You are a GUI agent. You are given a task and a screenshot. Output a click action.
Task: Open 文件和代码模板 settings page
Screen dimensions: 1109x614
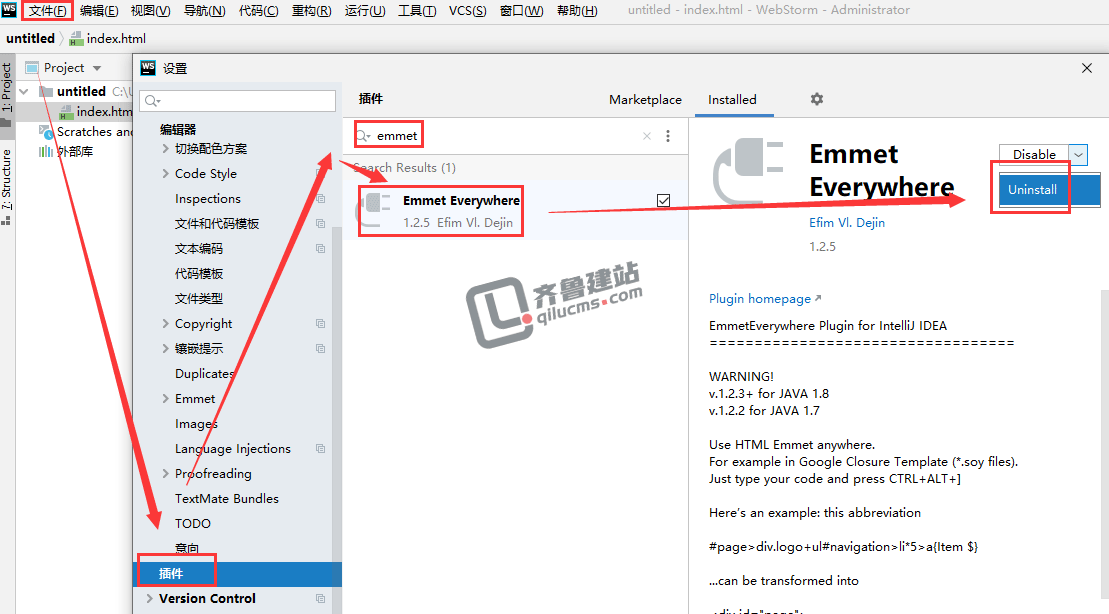pyautogui.click(x=217, y=224)
